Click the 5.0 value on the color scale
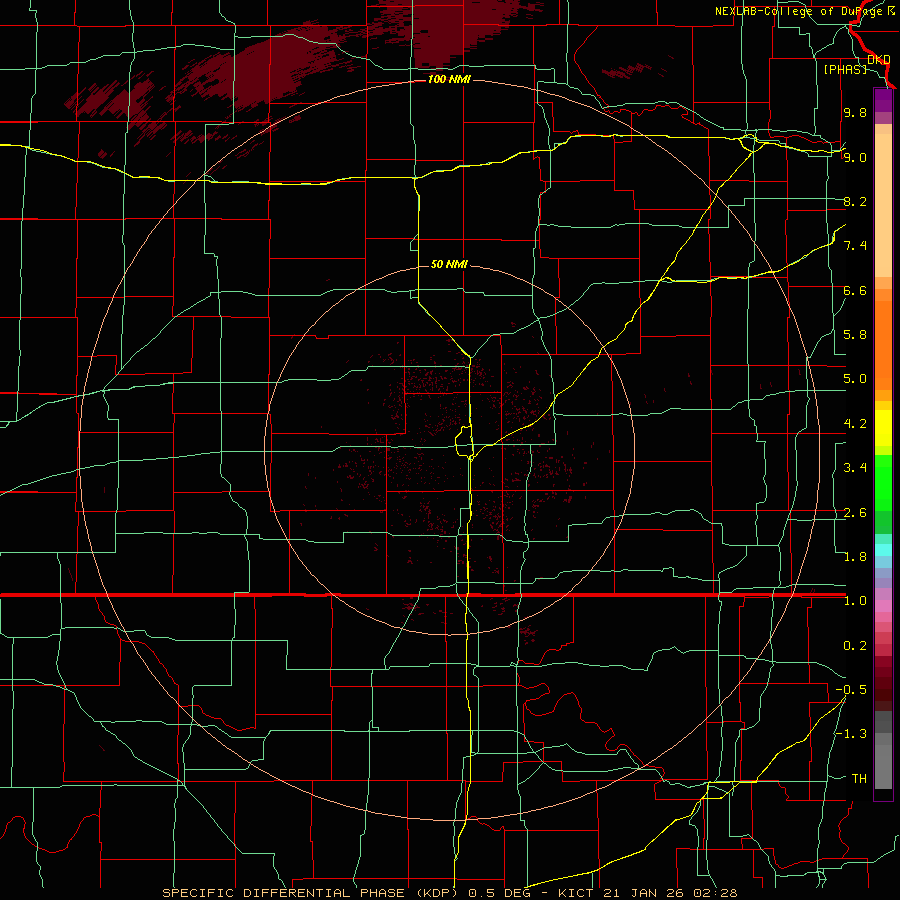 (855, 379)
